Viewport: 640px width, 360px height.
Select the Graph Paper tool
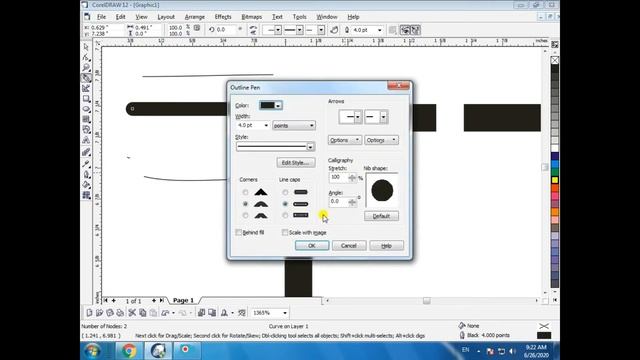click(86, 120)
